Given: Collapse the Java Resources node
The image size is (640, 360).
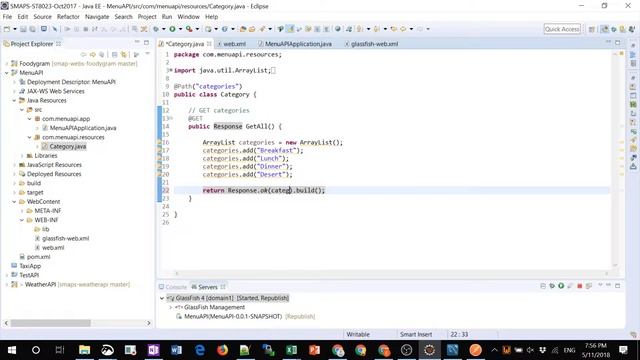Looking at the screenshot, I should (14, 100).
